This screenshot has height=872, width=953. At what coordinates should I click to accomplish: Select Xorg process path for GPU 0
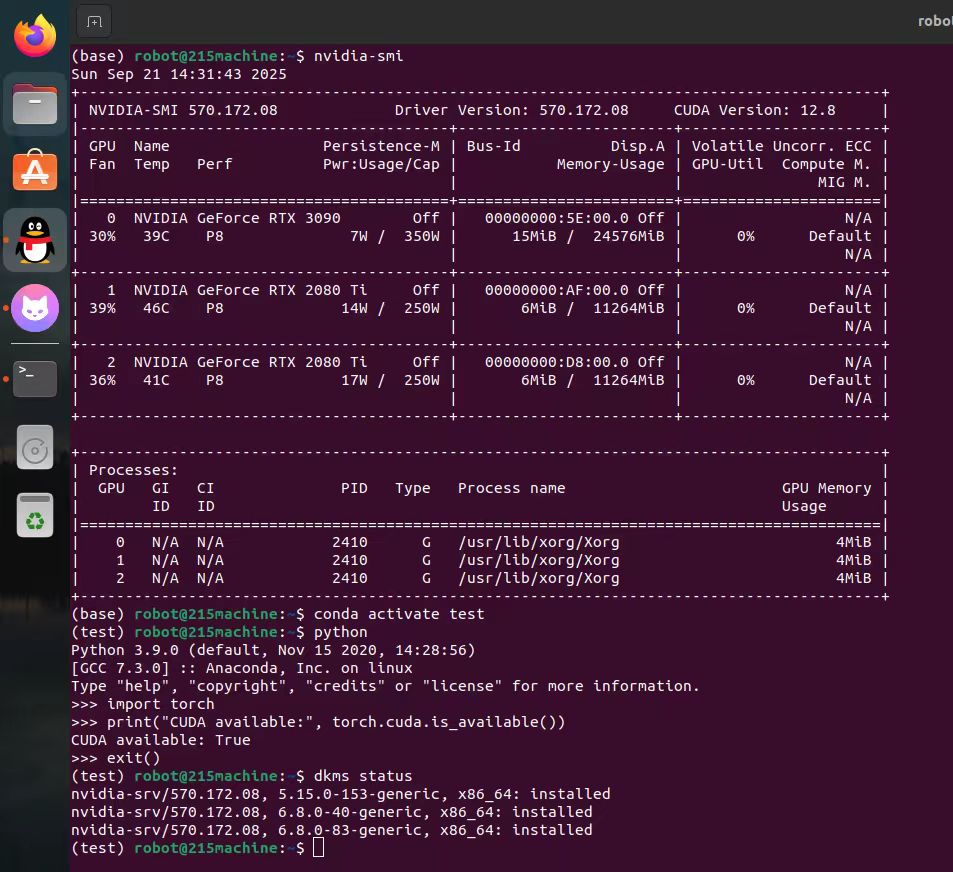(x=538, y=542)
